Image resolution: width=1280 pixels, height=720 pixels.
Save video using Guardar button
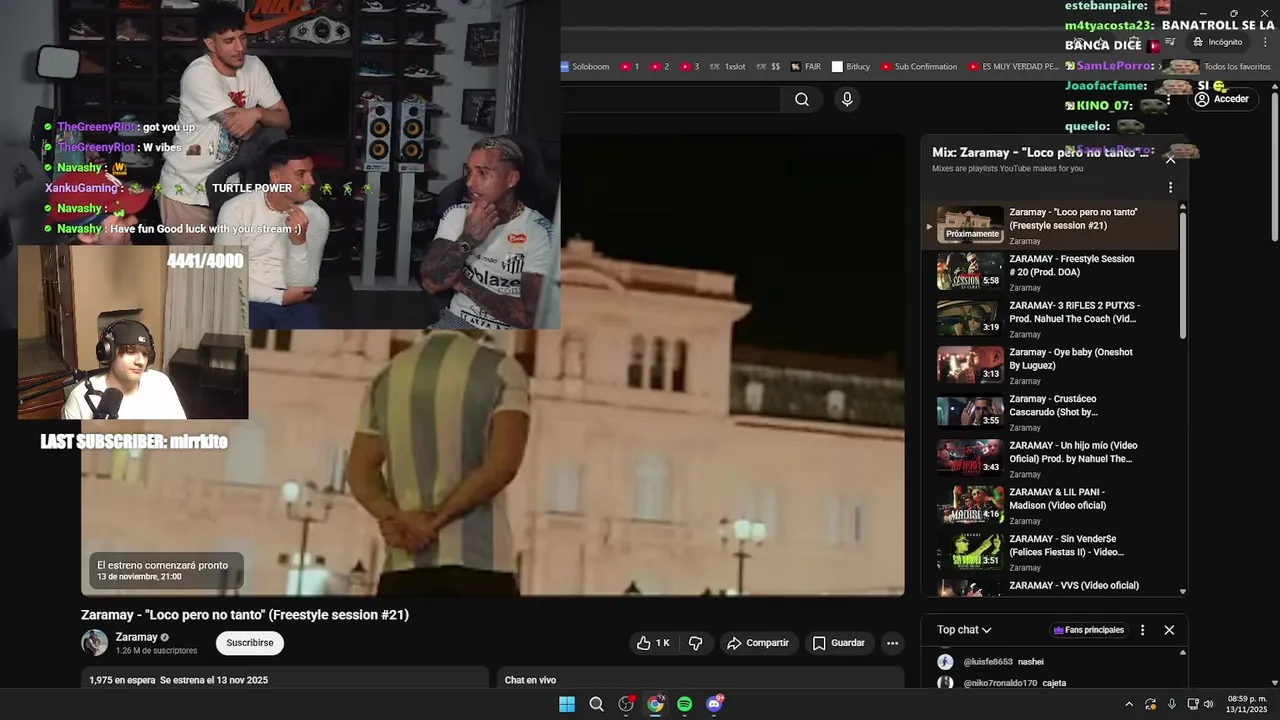point(838,643)
